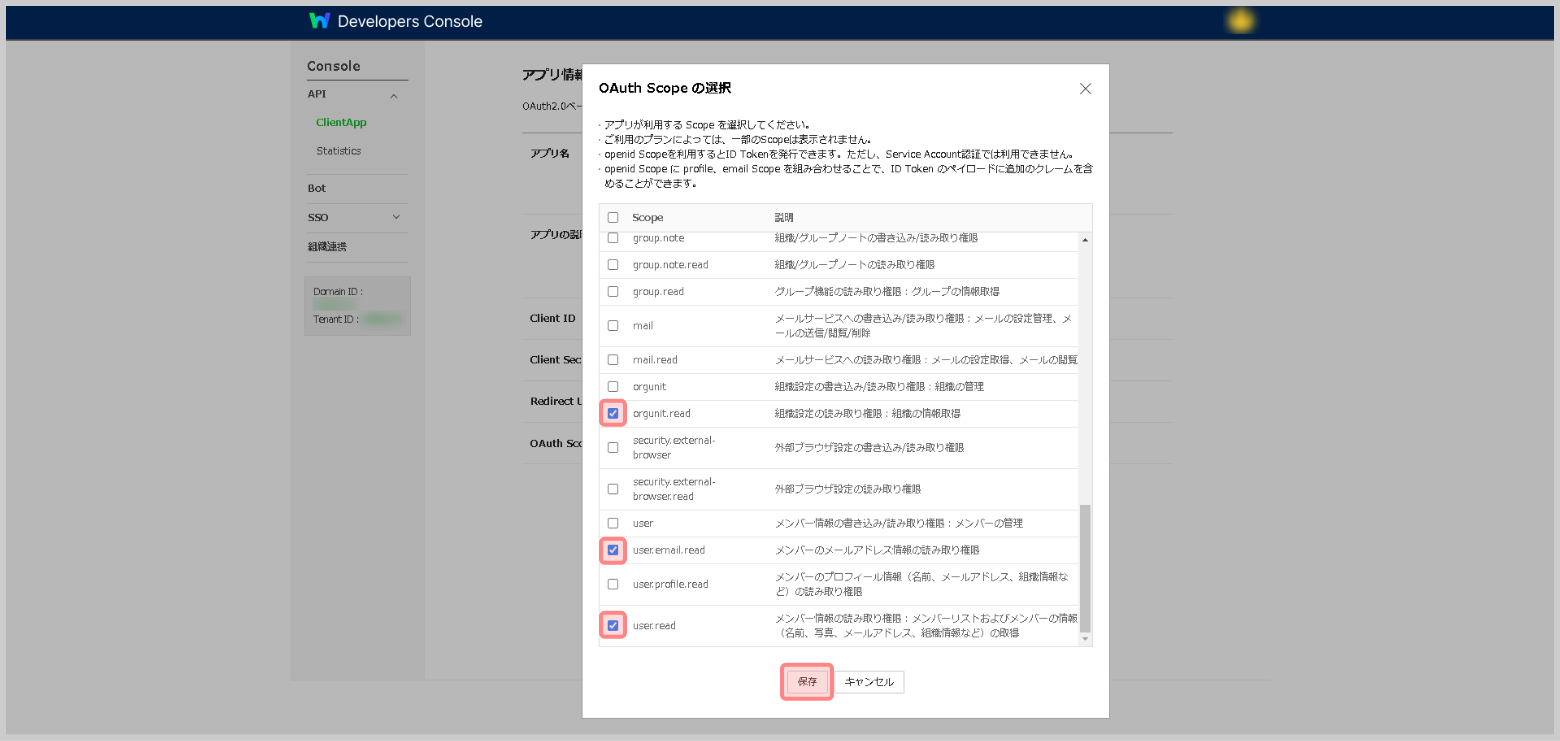
Task: Enable the group.note.read scope checkbox
Action: pyautogui.click(x=613, y=264)
